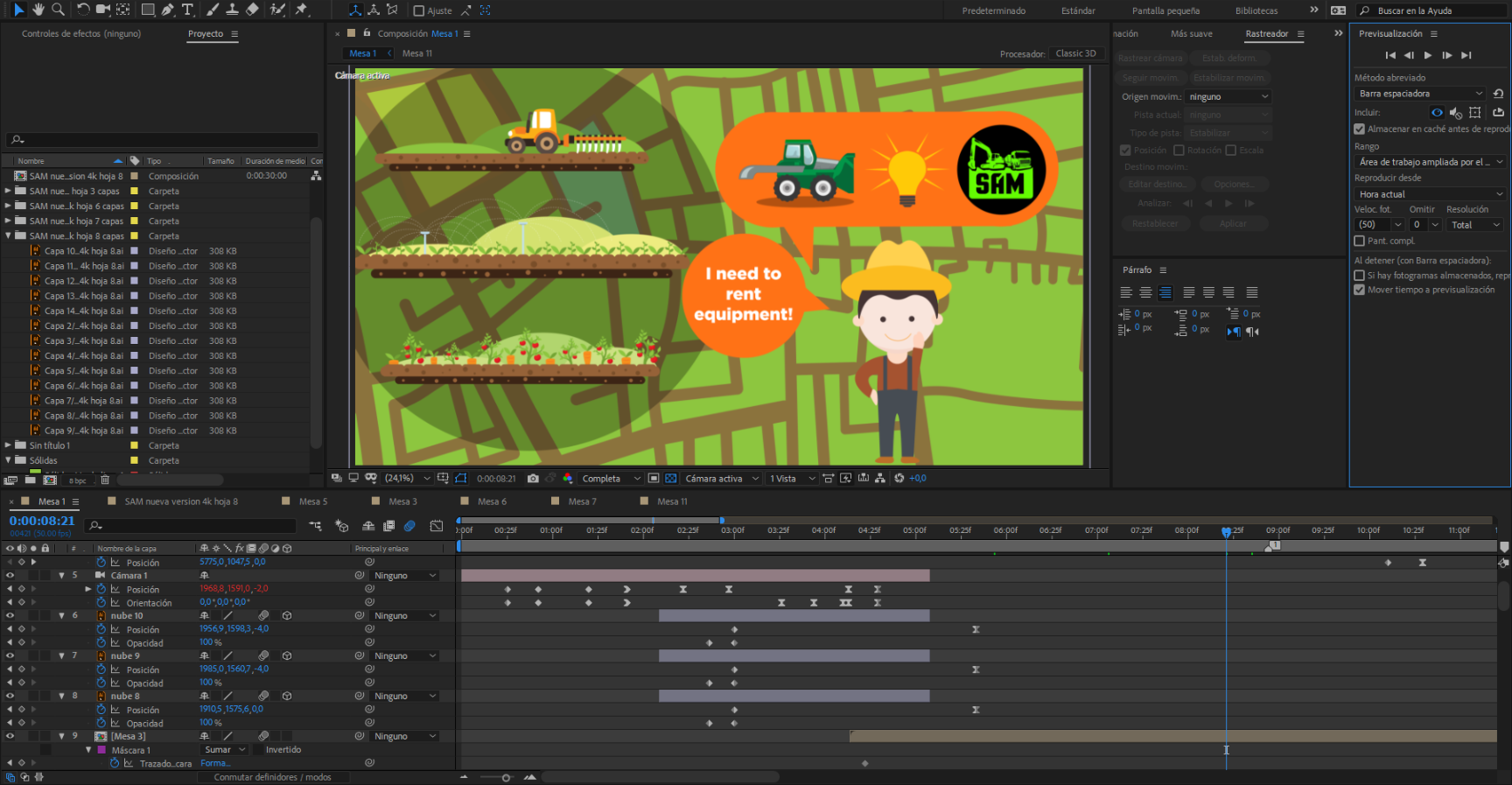The height and width of the screenshot is (785, 1512).
Task: Toggle 'Mover tiempo a previsualización' checkbox
Action: 1360,290
